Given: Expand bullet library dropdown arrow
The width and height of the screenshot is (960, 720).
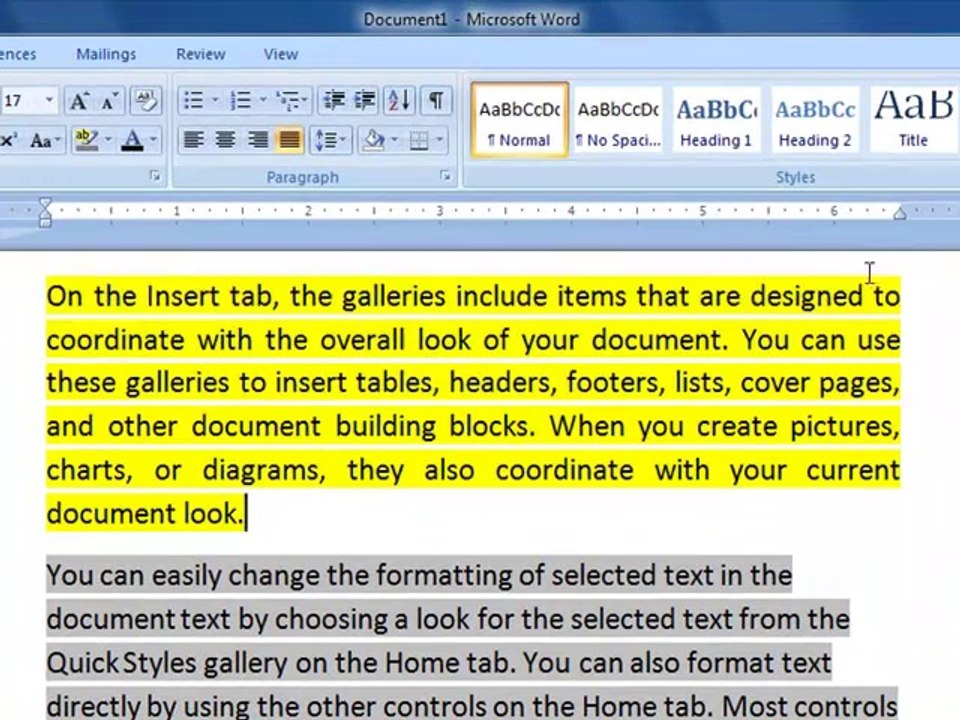Looking at the screenshot, I should (x=215, y=100).
